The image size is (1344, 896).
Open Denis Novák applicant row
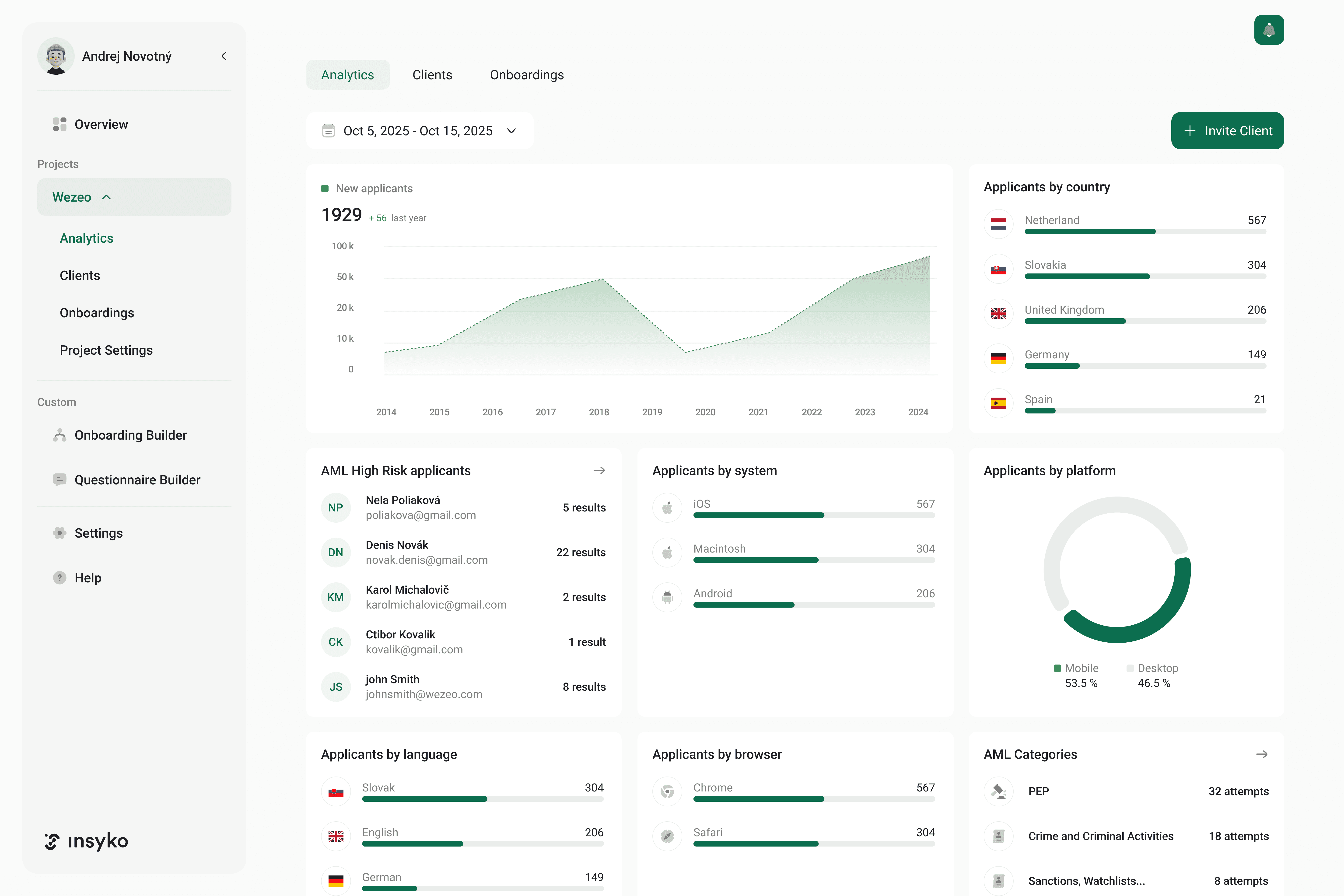(463, 552)
